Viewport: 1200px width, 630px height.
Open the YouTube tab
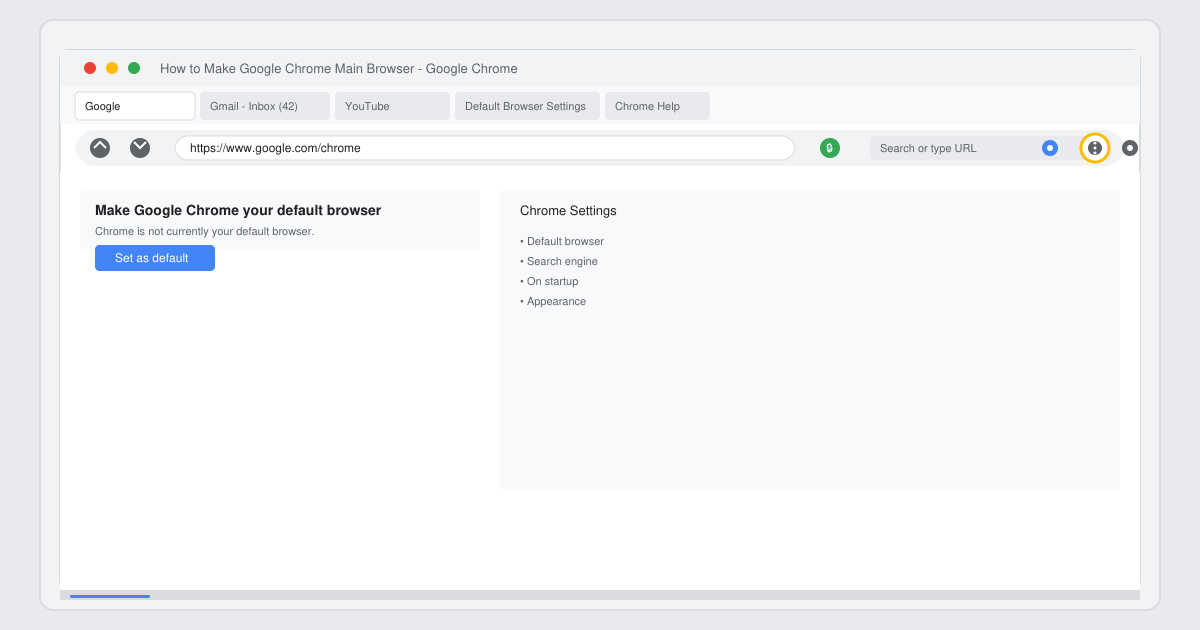coord(392,106)
